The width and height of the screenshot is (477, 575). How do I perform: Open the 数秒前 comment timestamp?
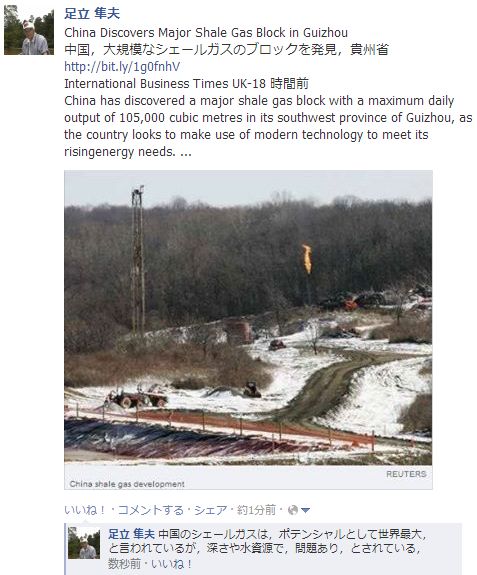click(x=124, y=564)
